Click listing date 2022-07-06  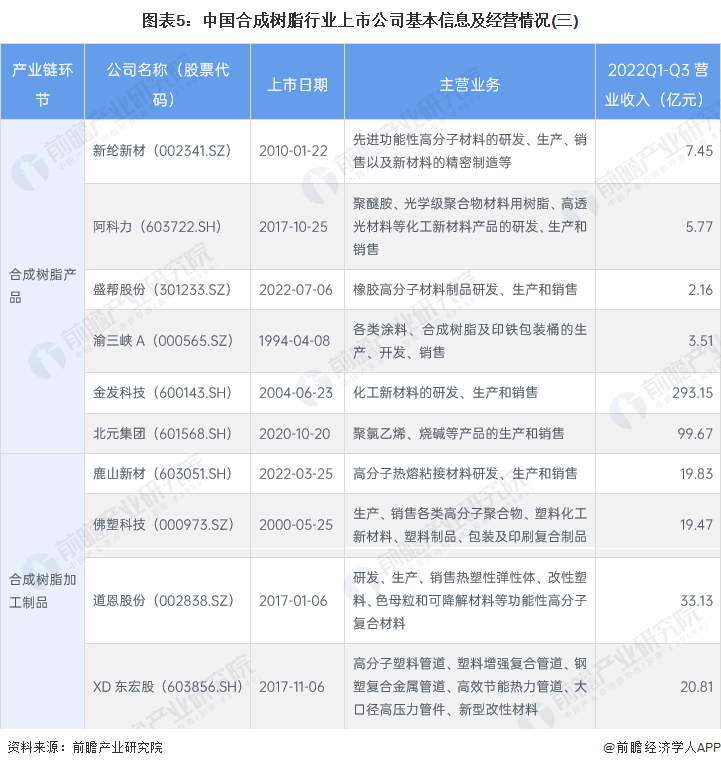295,290
